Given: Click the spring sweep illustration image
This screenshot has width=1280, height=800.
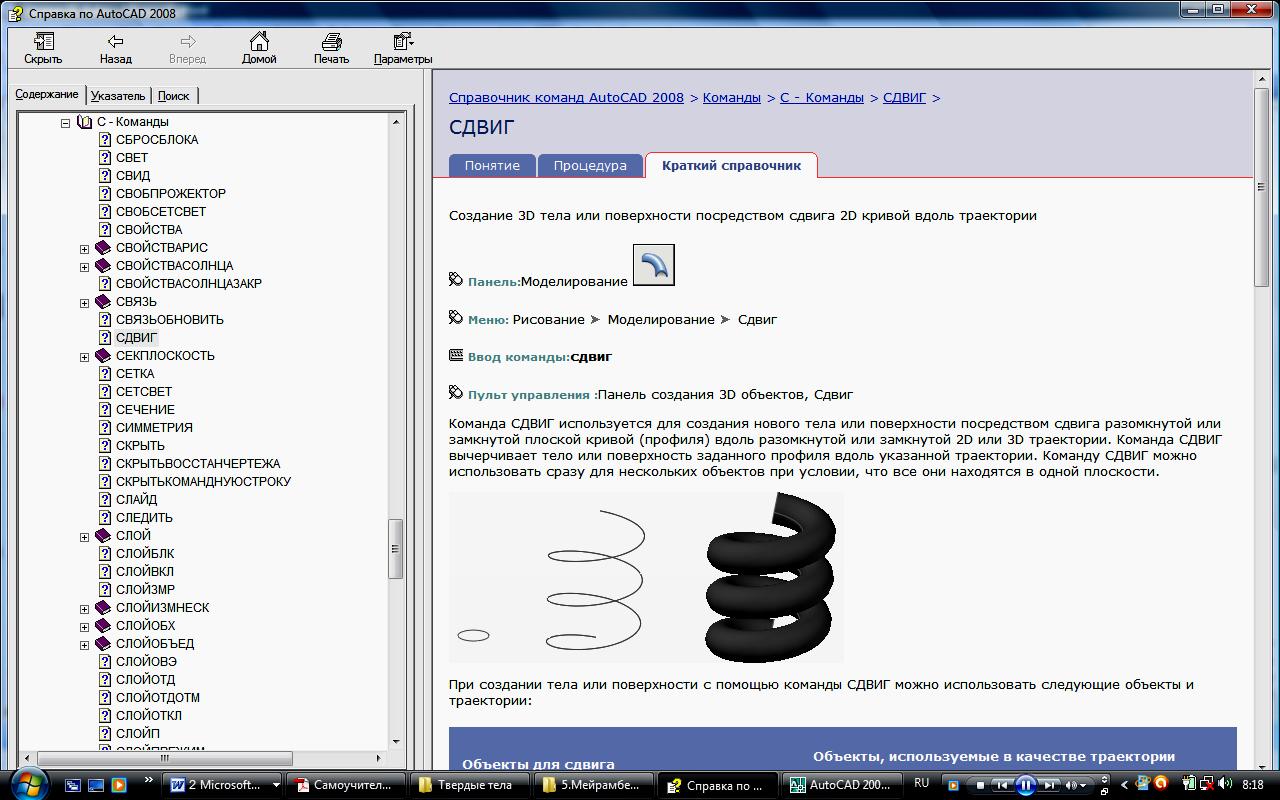Looking at the screenshot, I should pos(646,577).
